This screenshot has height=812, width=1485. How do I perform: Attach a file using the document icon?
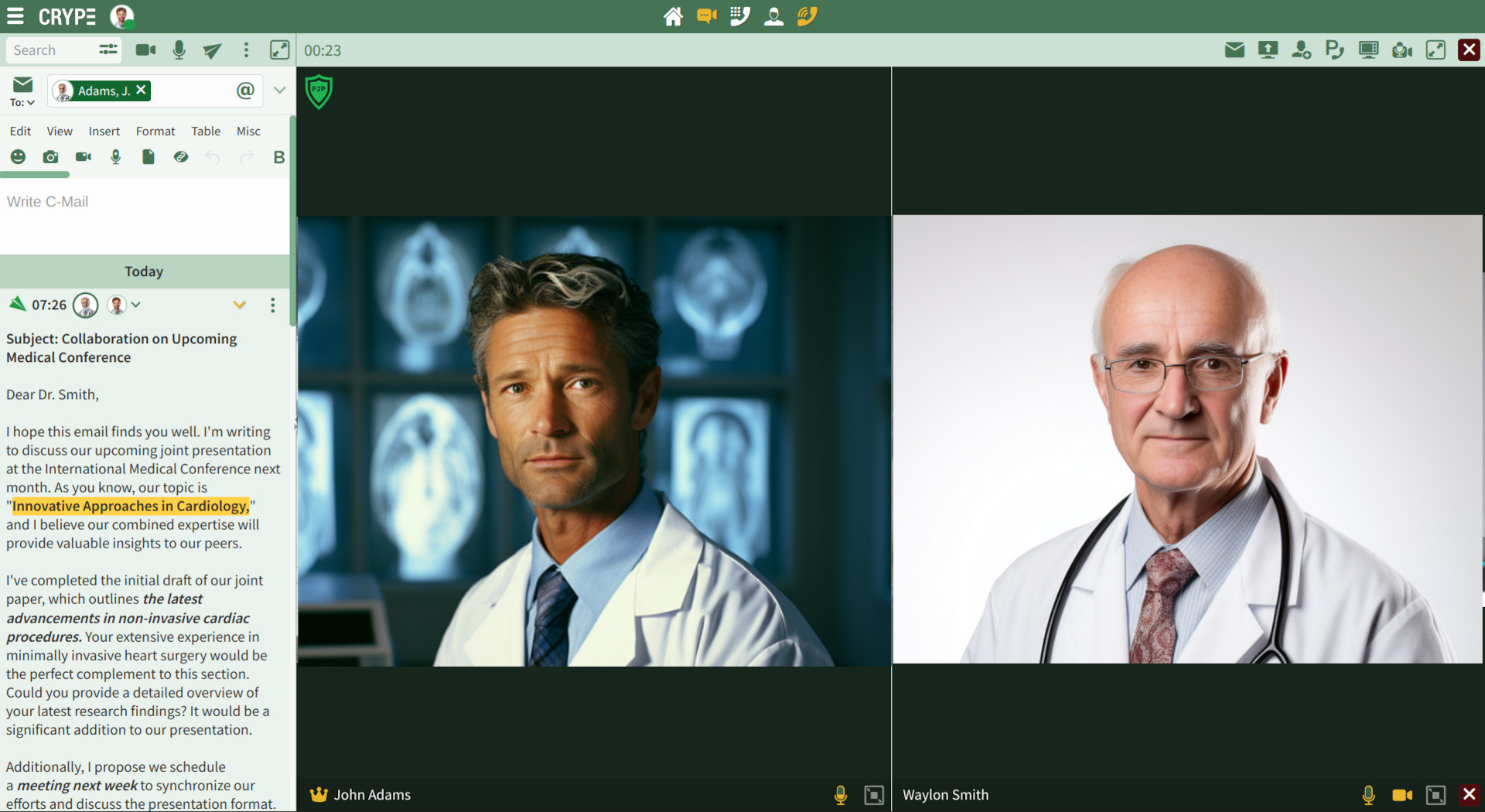coord(148,157)
